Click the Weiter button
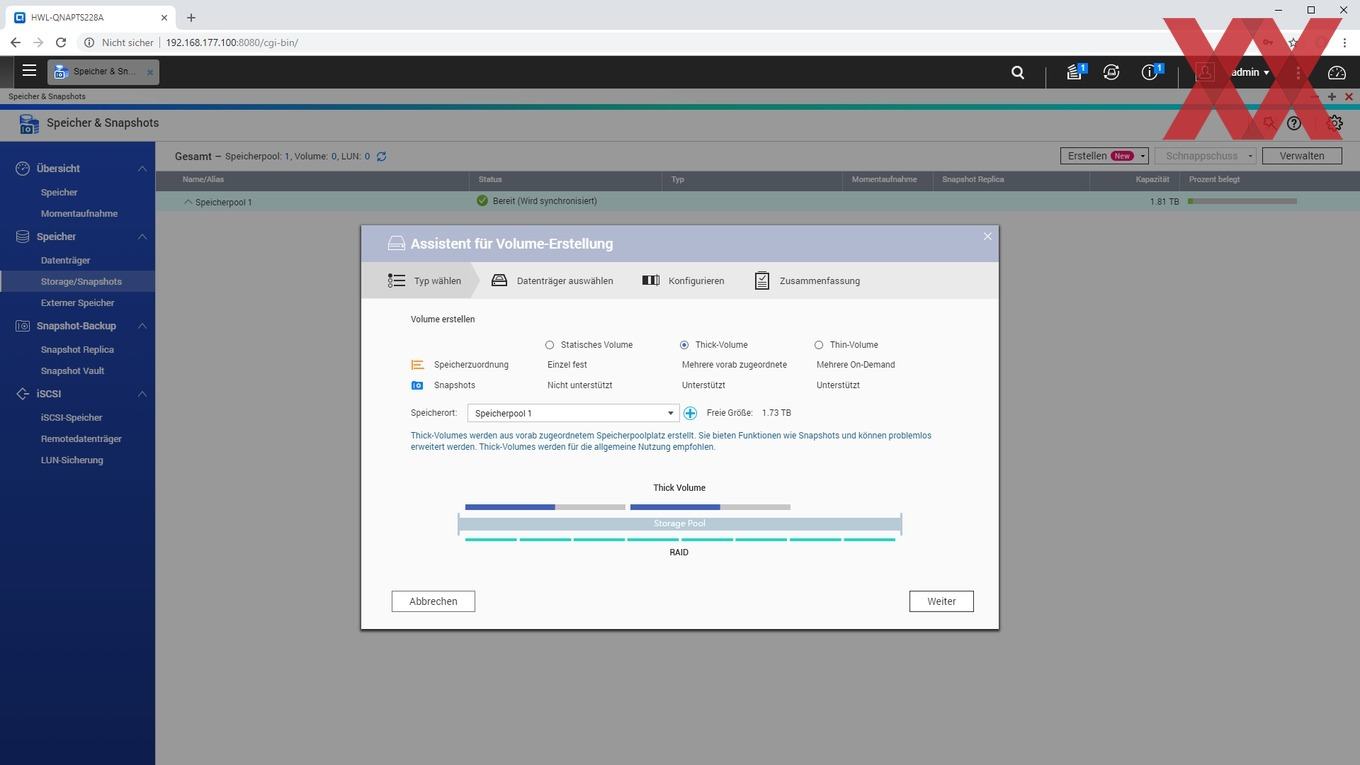 (x=941, y=601)
